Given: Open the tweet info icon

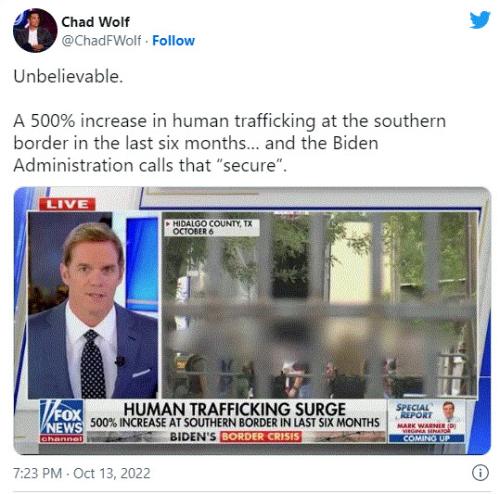Looking at the screenshot, I should 480,473.
